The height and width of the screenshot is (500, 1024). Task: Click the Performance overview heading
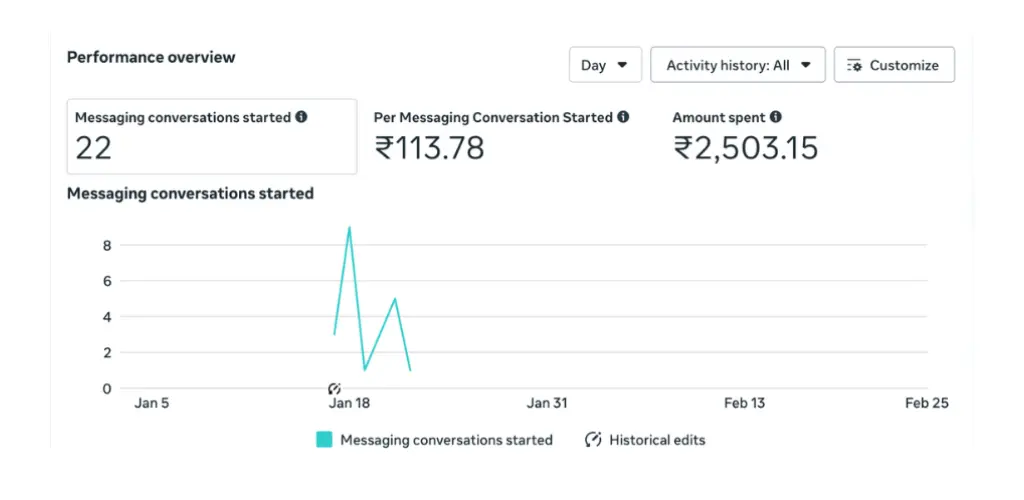[x=151, y=57]
